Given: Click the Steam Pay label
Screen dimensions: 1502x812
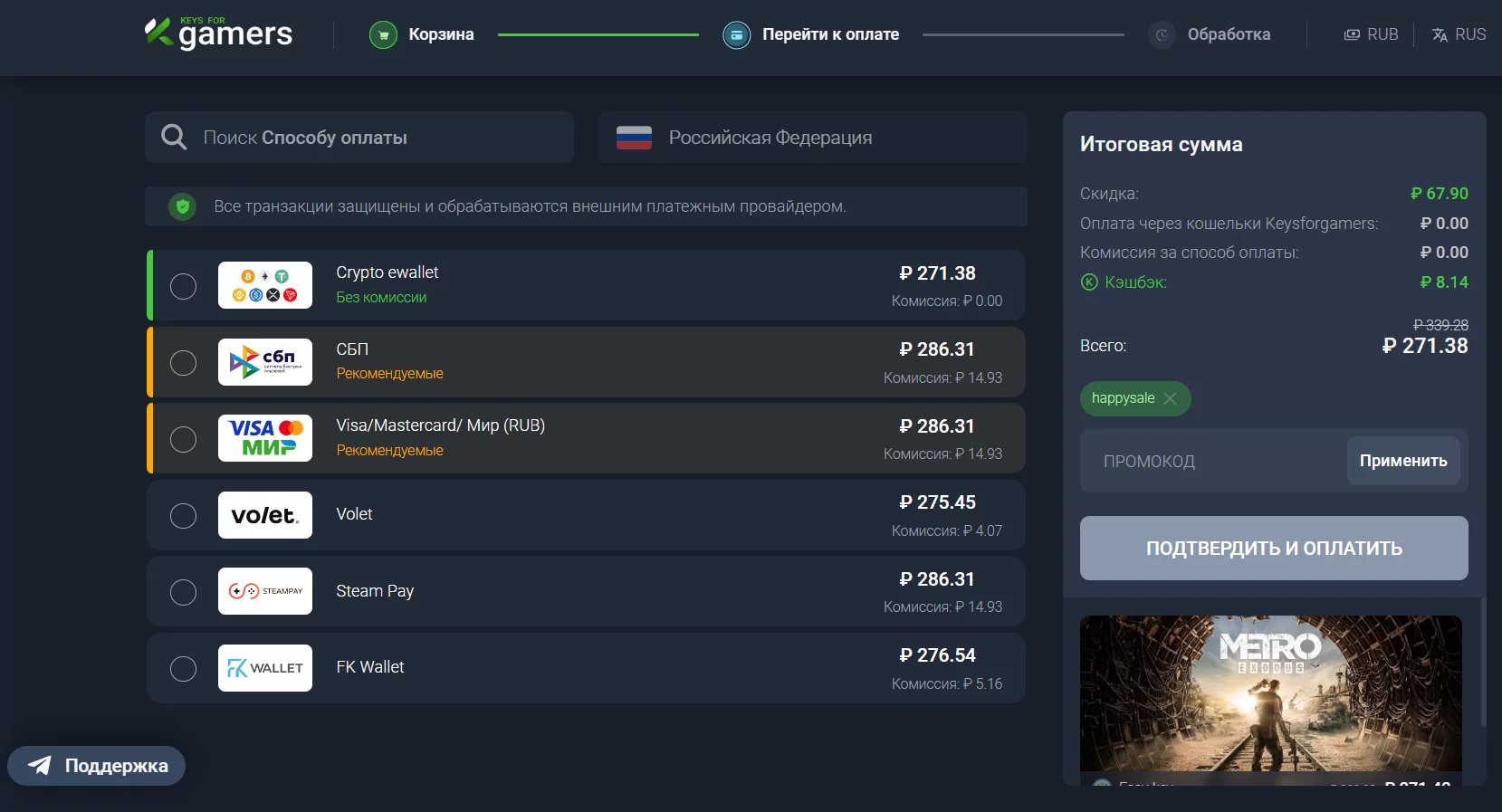Looking at the screenshot, I should click(x=375, y=591).
